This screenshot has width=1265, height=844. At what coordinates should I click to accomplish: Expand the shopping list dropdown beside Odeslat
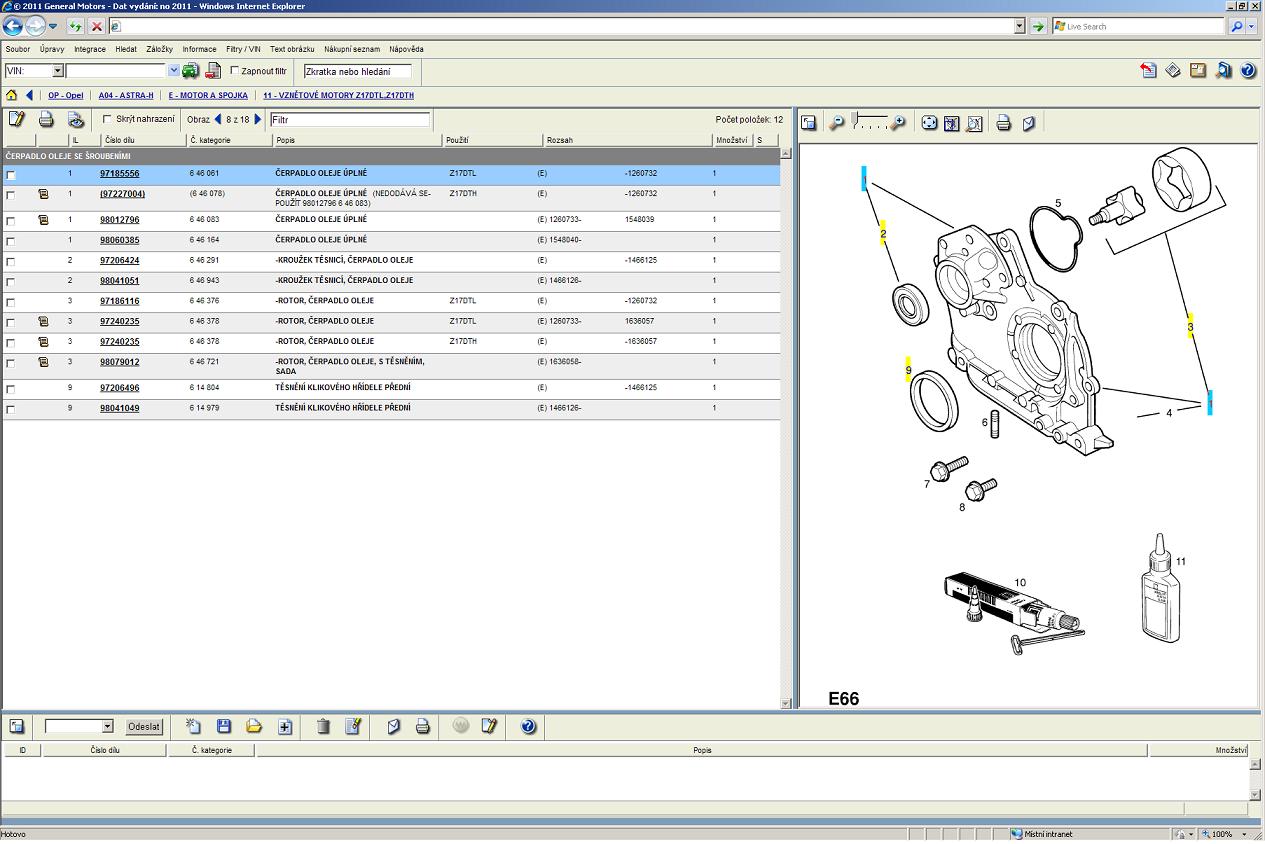107,727
